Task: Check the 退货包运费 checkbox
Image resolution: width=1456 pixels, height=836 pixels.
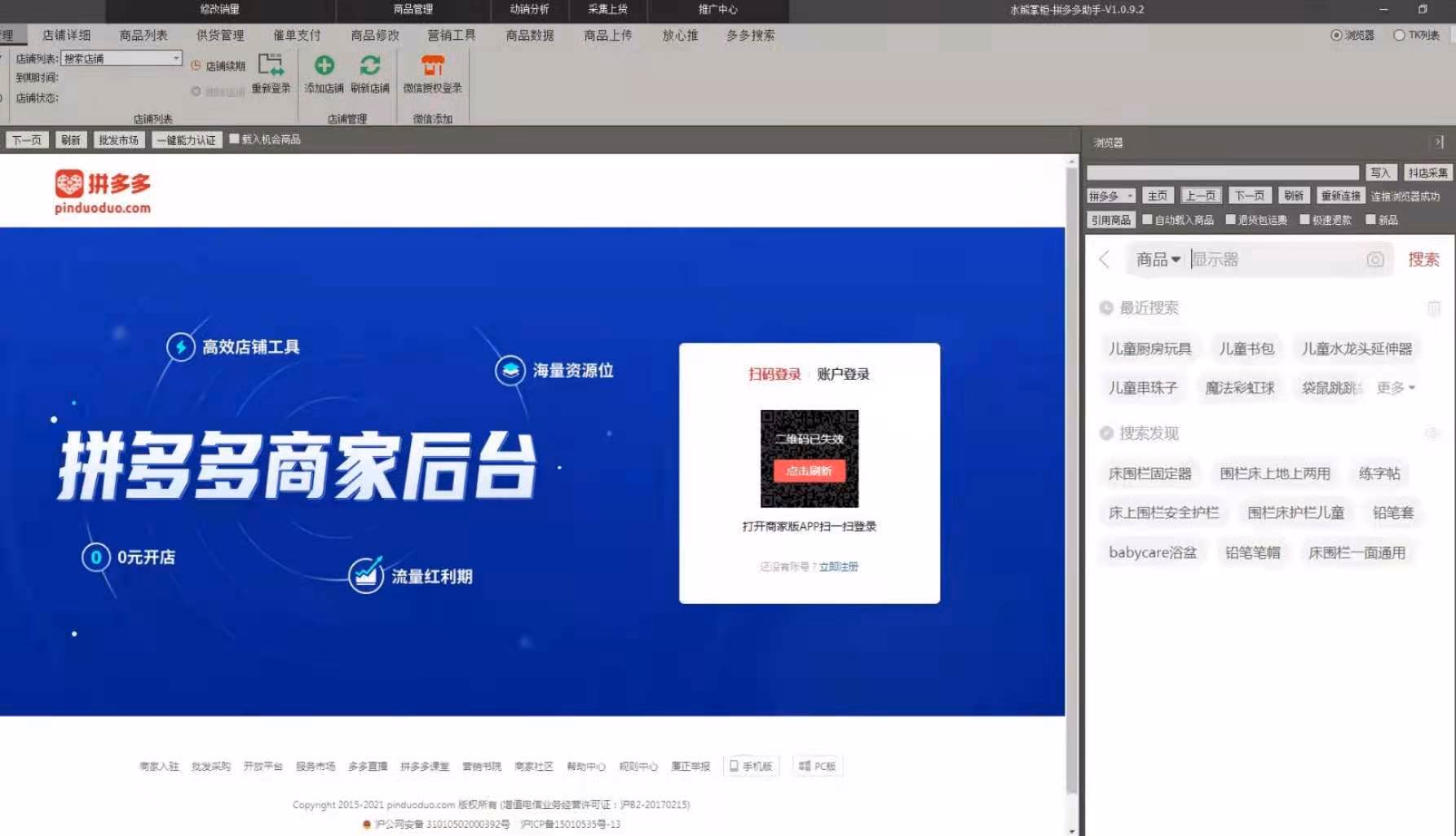Action: 1230,219
